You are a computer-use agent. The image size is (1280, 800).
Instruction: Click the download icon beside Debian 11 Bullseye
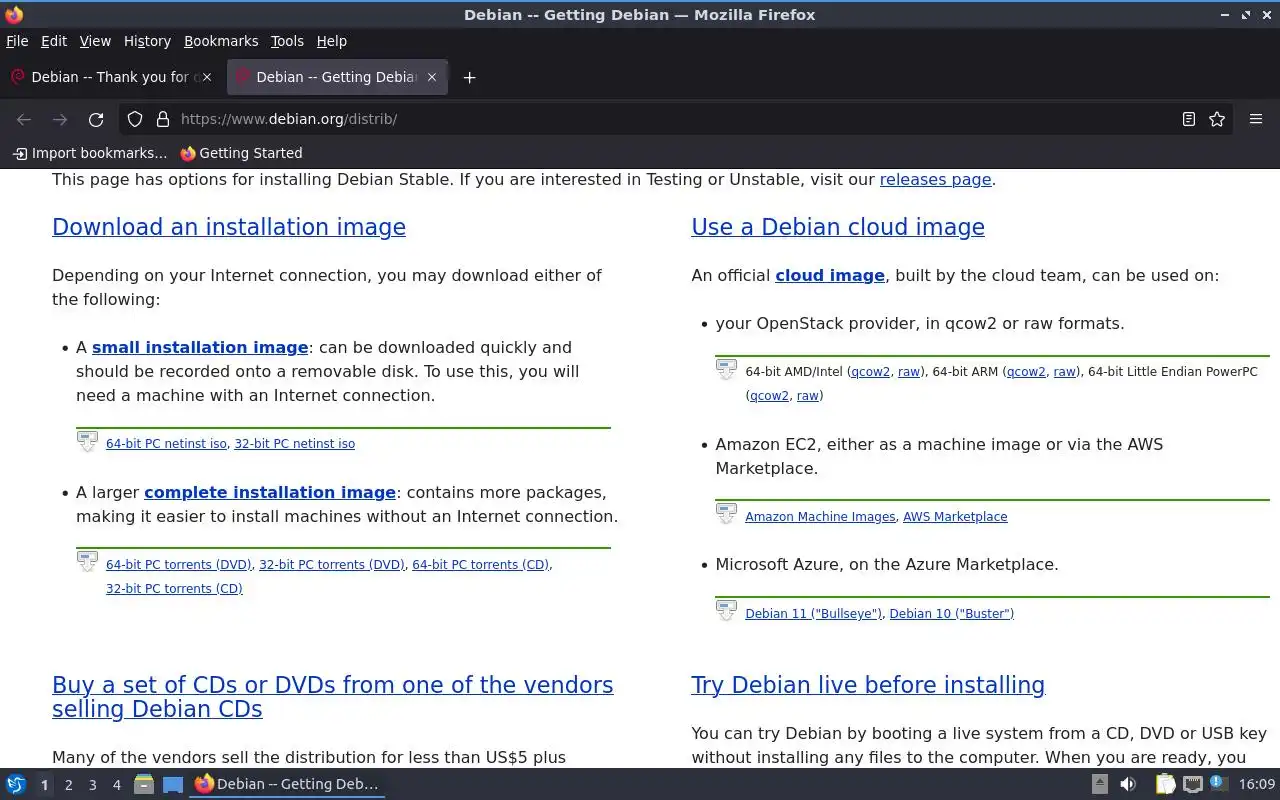tap(726, 611)
